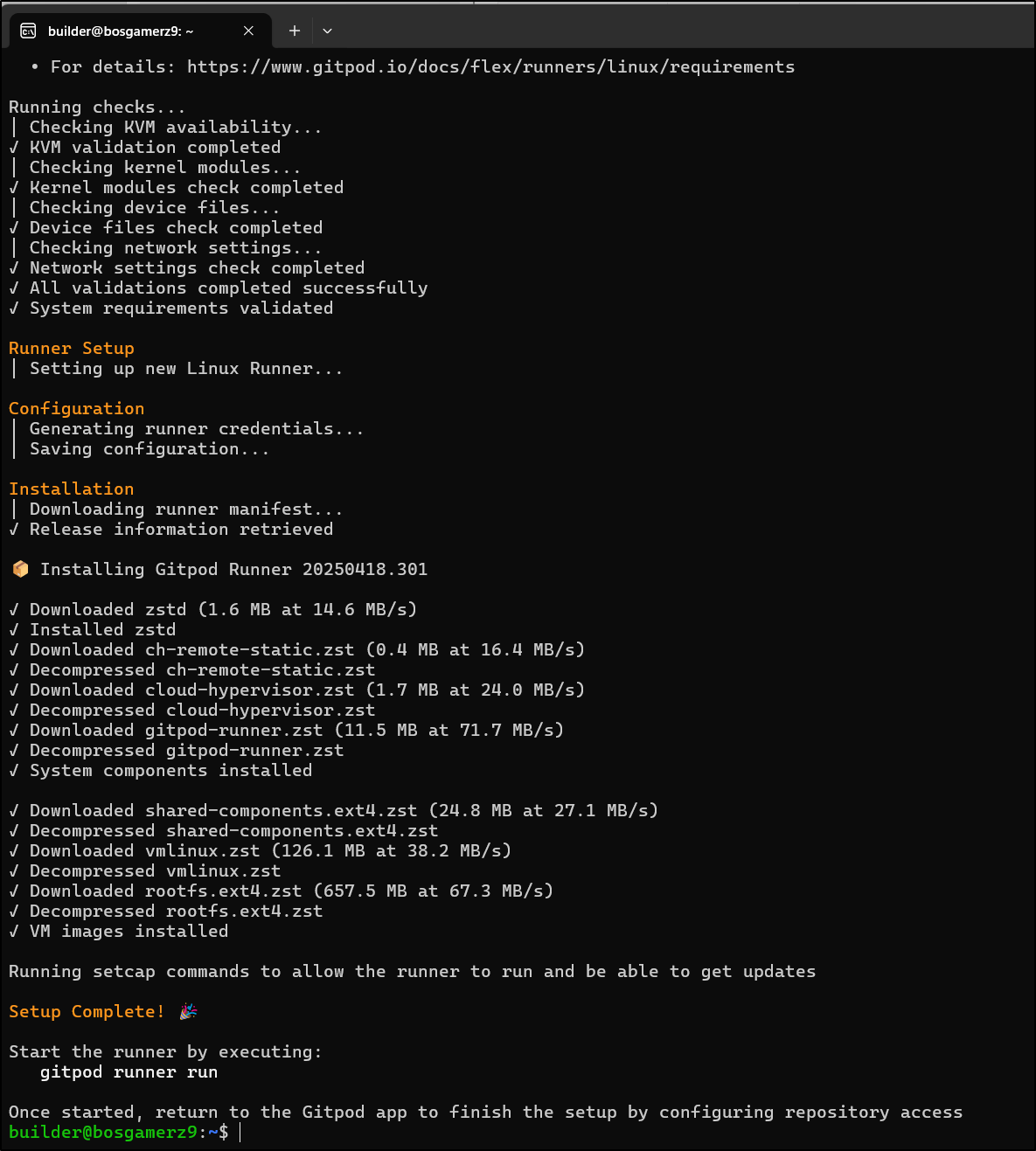Click the 'gitpod runner run' command text
This screenshot has height=1151, width=1036.
point(129,1072)
